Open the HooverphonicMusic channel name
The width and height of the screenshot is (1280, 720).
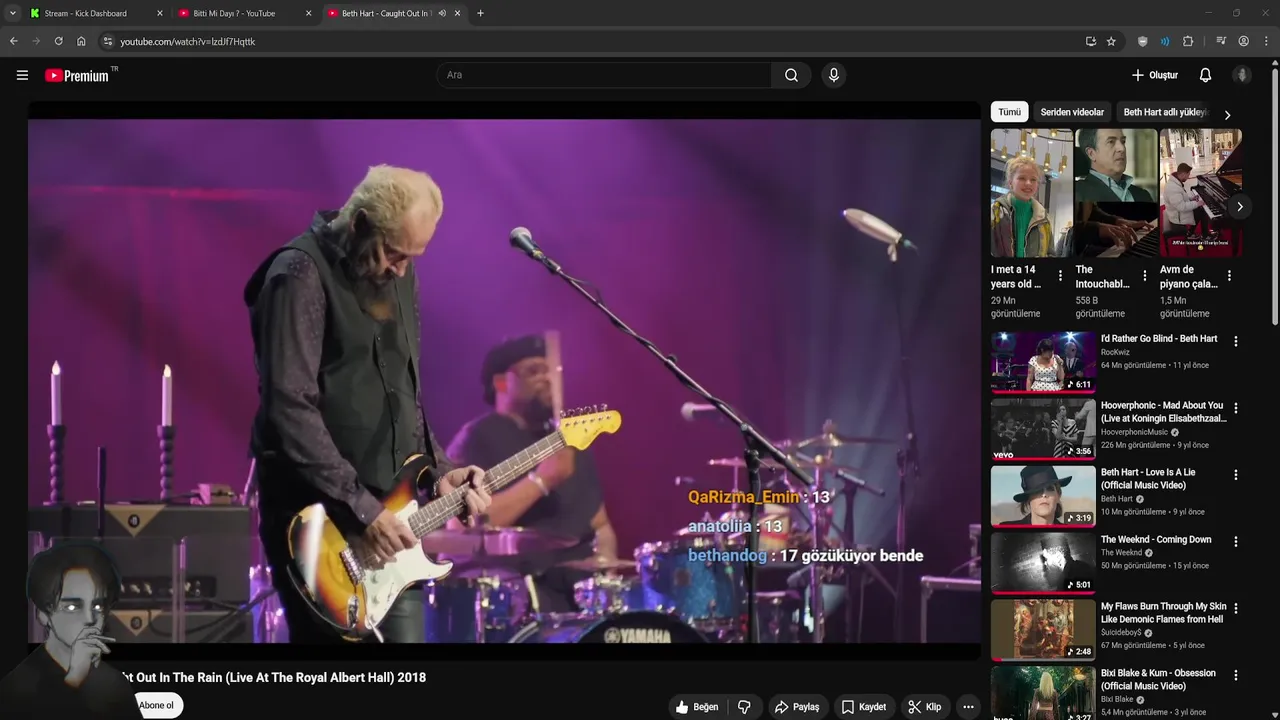(1134, 432)
